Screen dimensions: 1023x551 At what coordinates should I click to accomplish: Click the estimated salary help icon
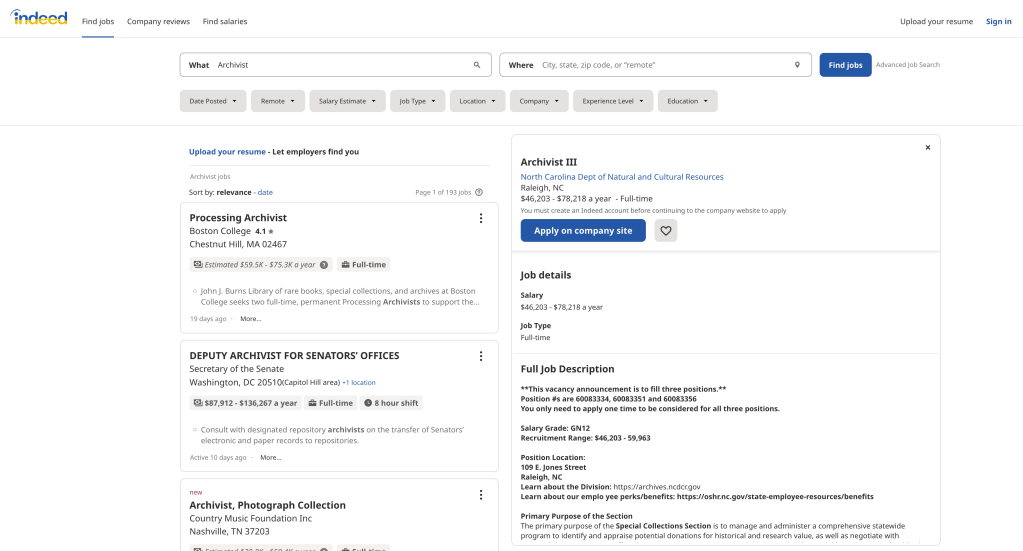pyautogui.click(x=324, y=265)
